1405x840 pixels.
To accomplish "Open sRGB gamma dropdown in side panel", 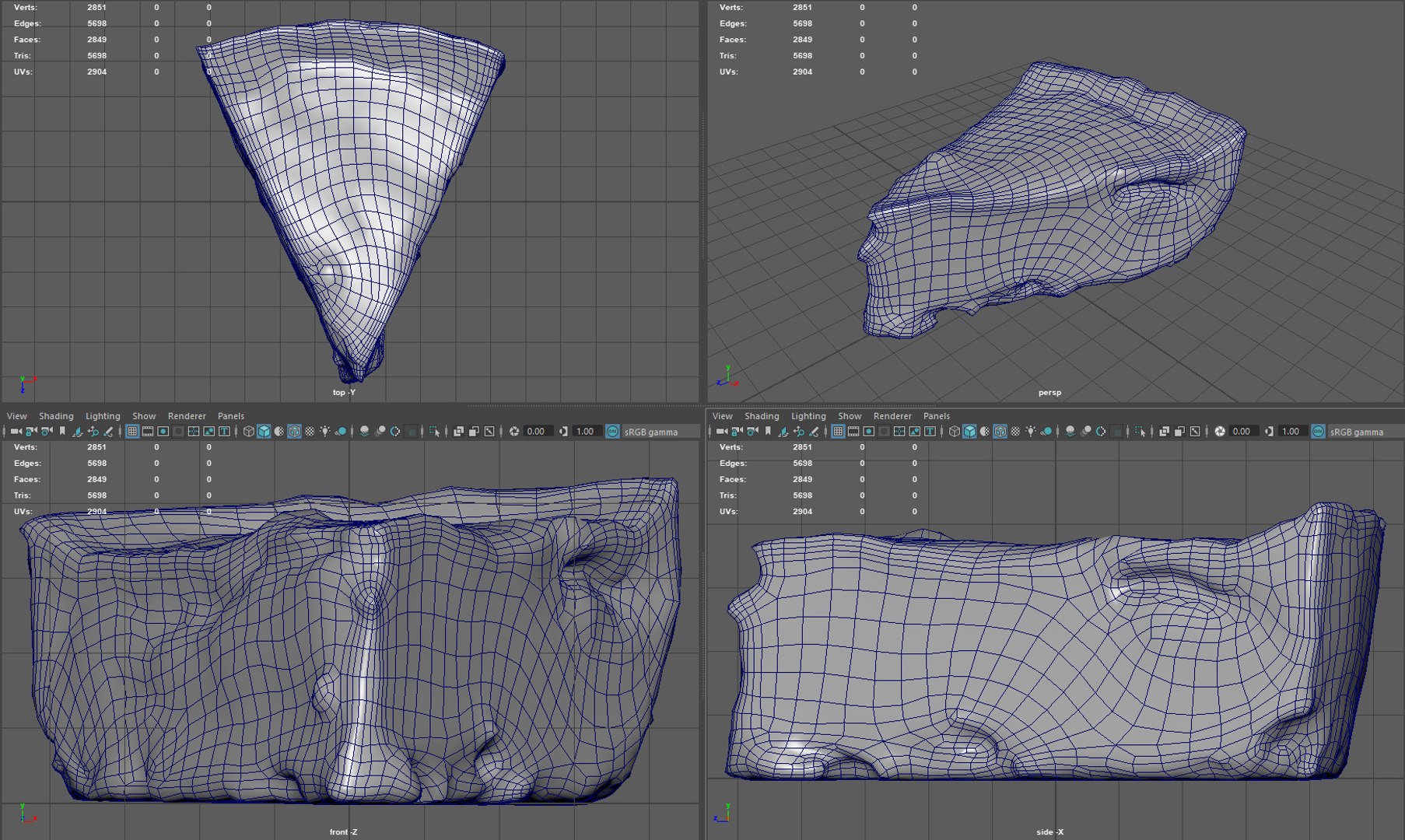I will 1365,432.
